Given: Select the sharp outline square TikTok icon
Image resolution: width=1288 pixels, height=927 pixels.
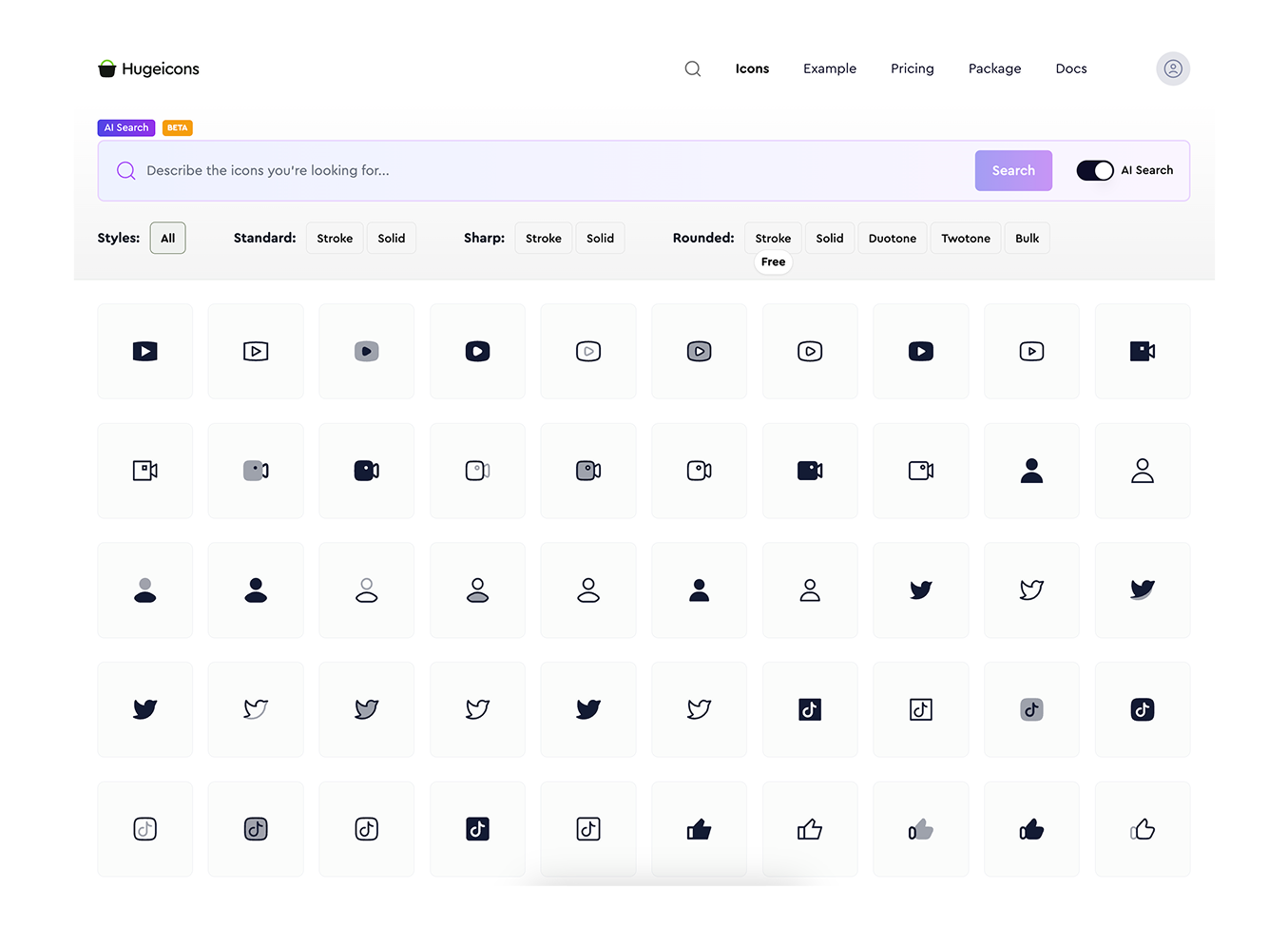Looking at the screenshot, I should (921, 709).
